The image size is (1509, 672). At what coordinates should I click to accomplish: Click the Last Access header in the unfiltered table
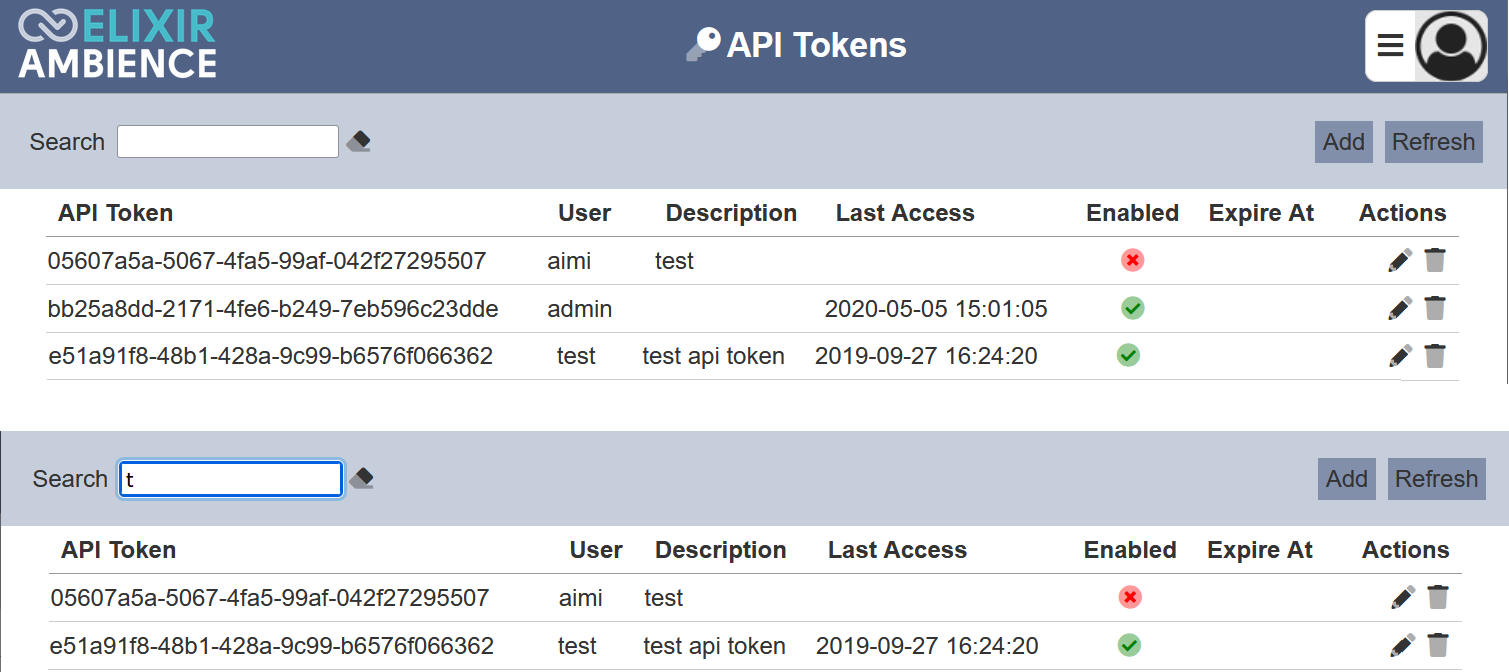click(x=905, y=213)
